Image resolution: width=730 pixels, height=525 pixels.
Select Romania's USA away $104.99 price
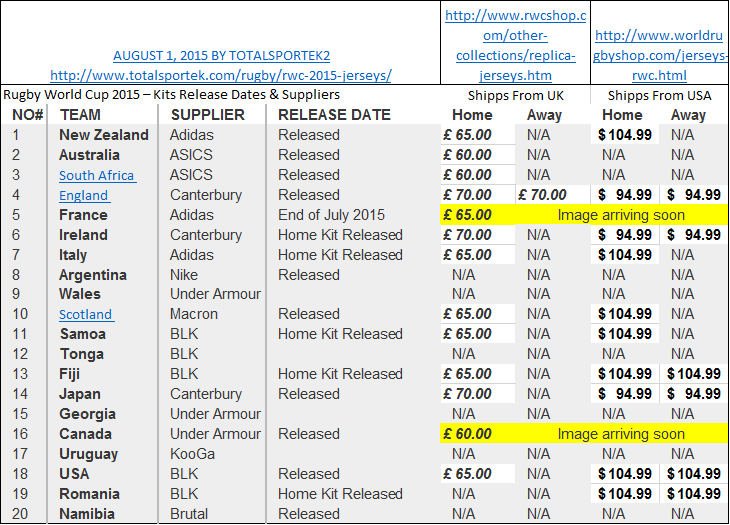pos(694,494)
